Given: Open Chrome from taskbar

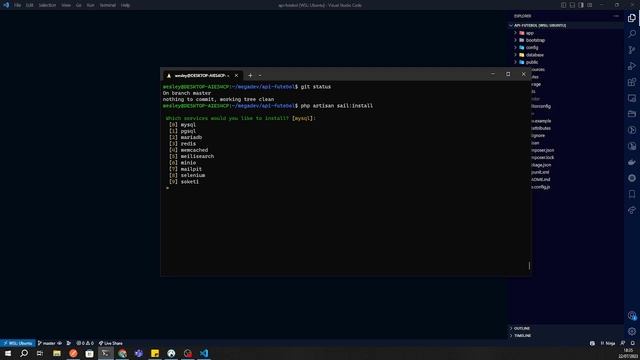Looking at the screenshot, I should (x=122, y=353).
